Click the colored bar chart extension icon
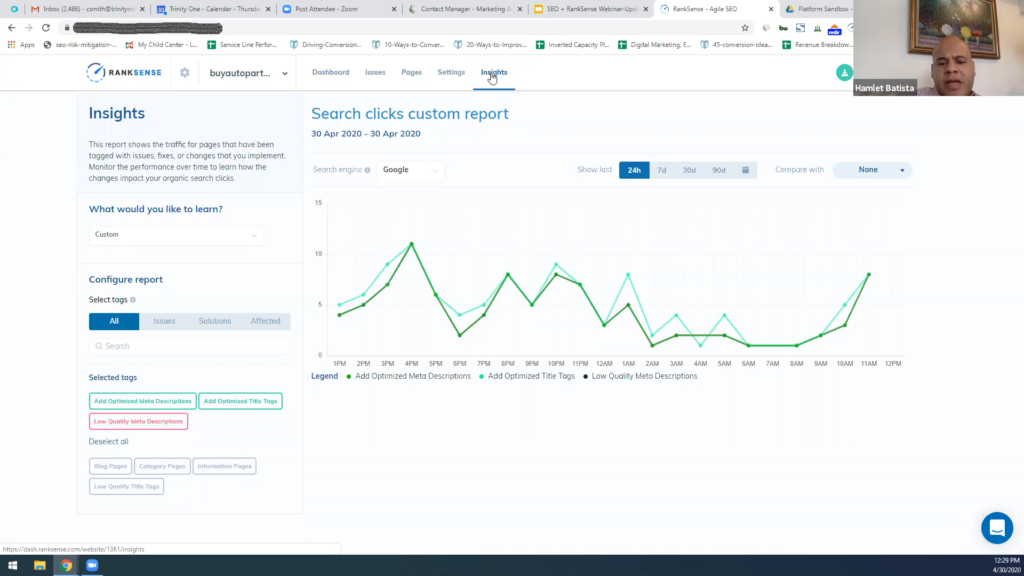This screenshot has width=1024, height=576. pos(817,27)
